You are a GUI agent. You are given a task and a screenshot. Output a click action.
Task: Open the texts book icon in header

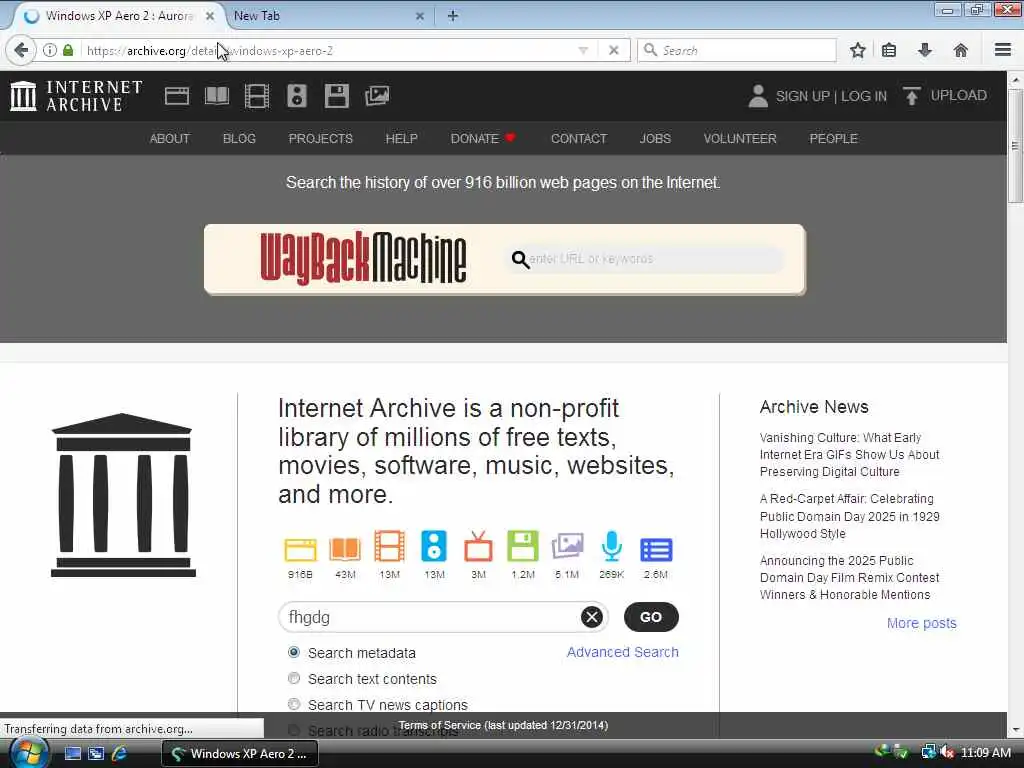(217, 96)
